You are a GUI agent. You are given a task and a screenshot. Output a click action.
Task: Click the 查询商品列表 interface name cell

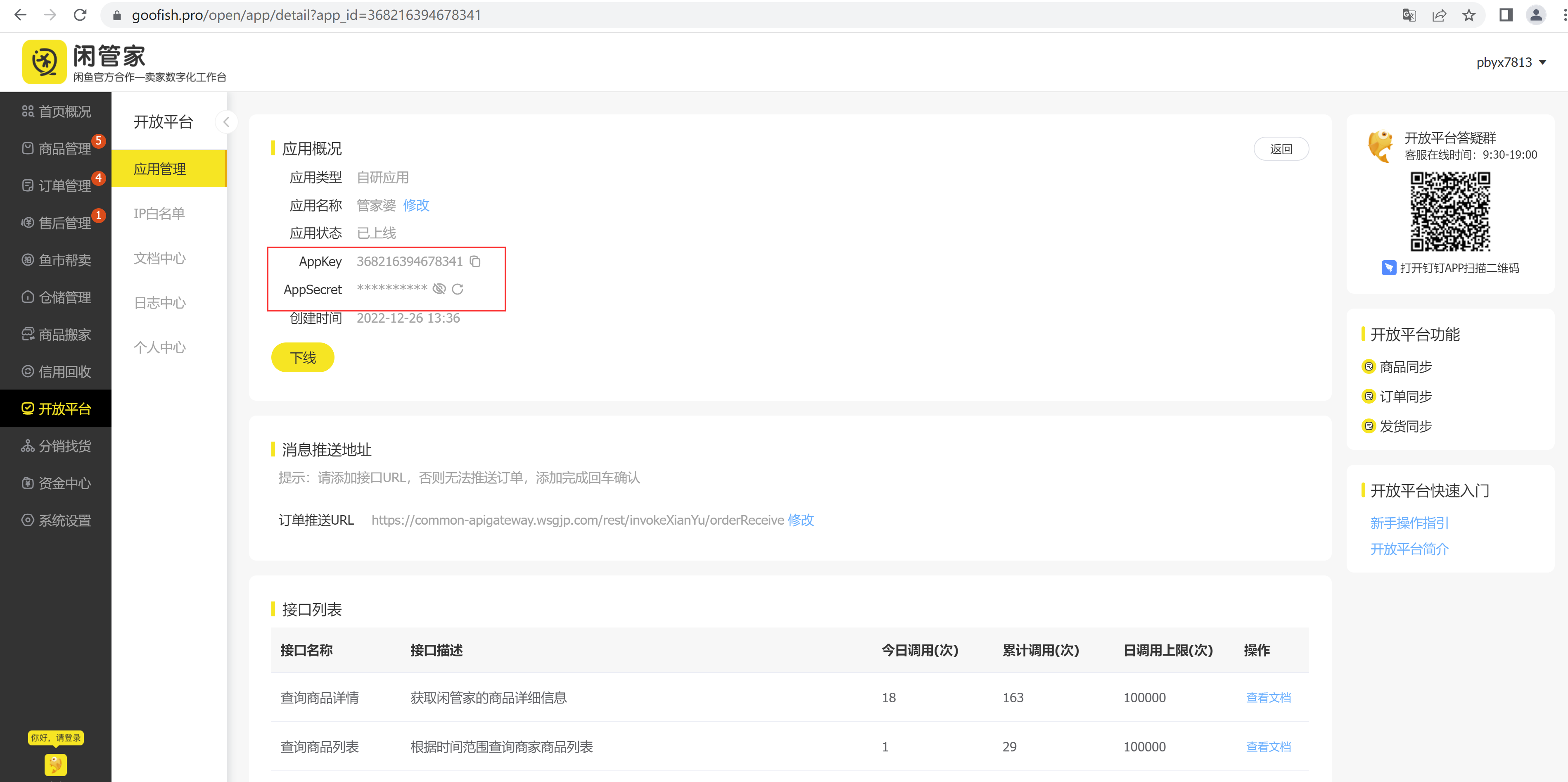tap(319, 747)
